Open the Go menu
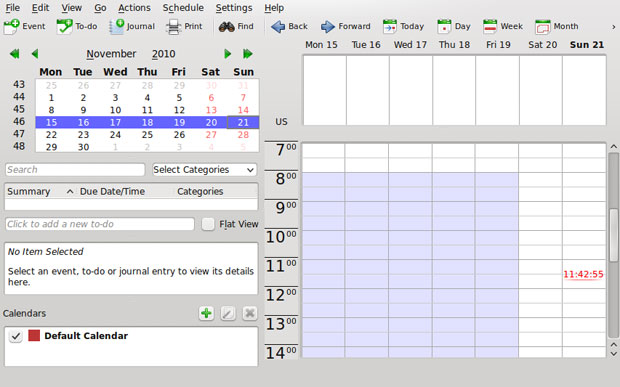The image size is (620, 387). (100, 8)
